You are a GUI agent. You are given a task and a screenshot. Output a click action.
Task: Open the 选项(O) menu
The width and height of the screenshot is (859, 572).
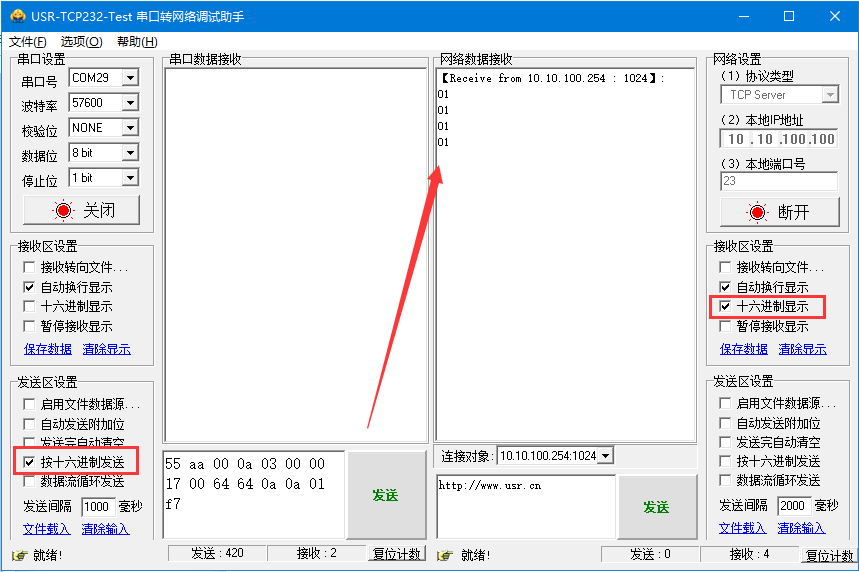81,42
